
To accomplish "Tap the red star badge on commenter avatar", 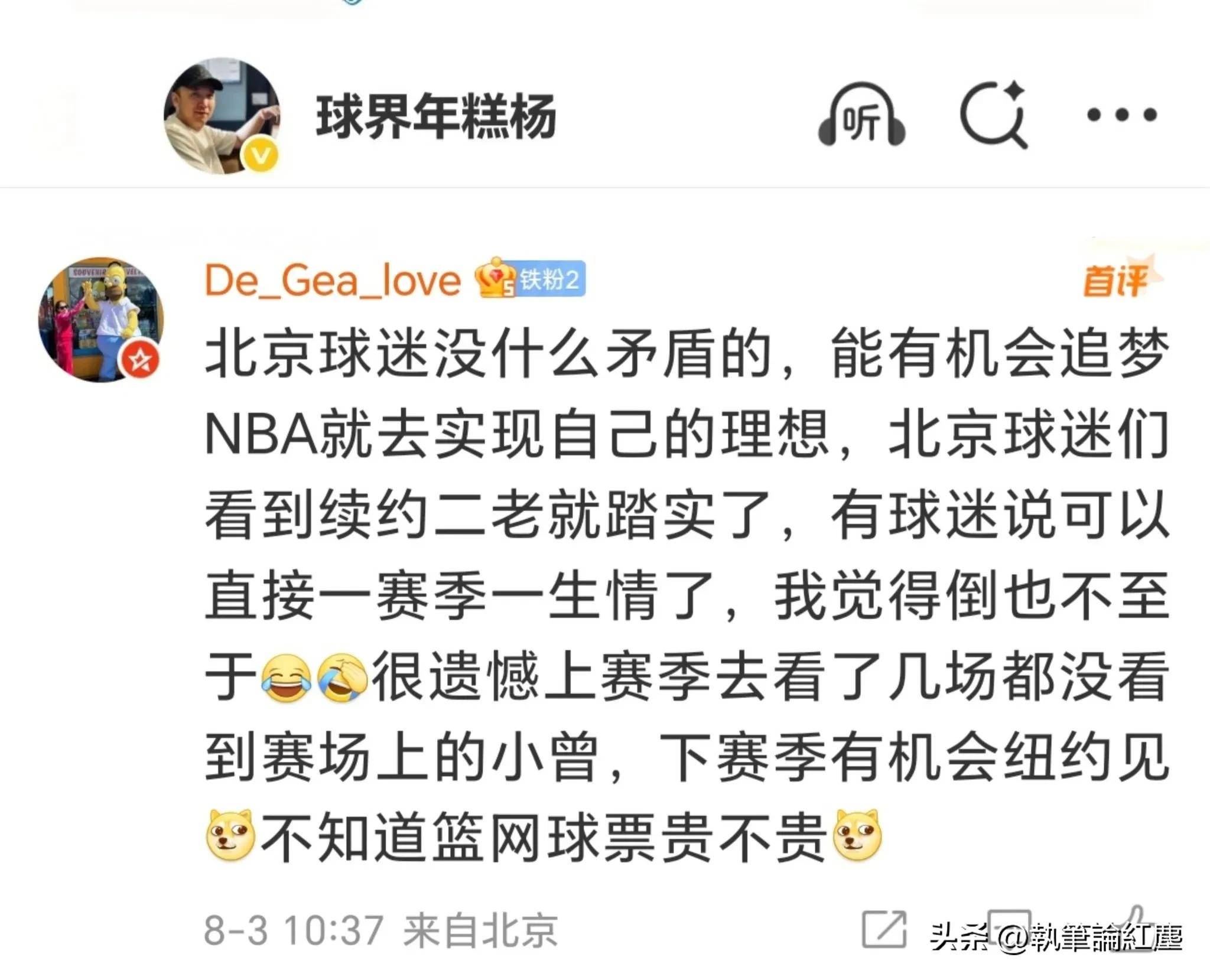I will 141,359.
